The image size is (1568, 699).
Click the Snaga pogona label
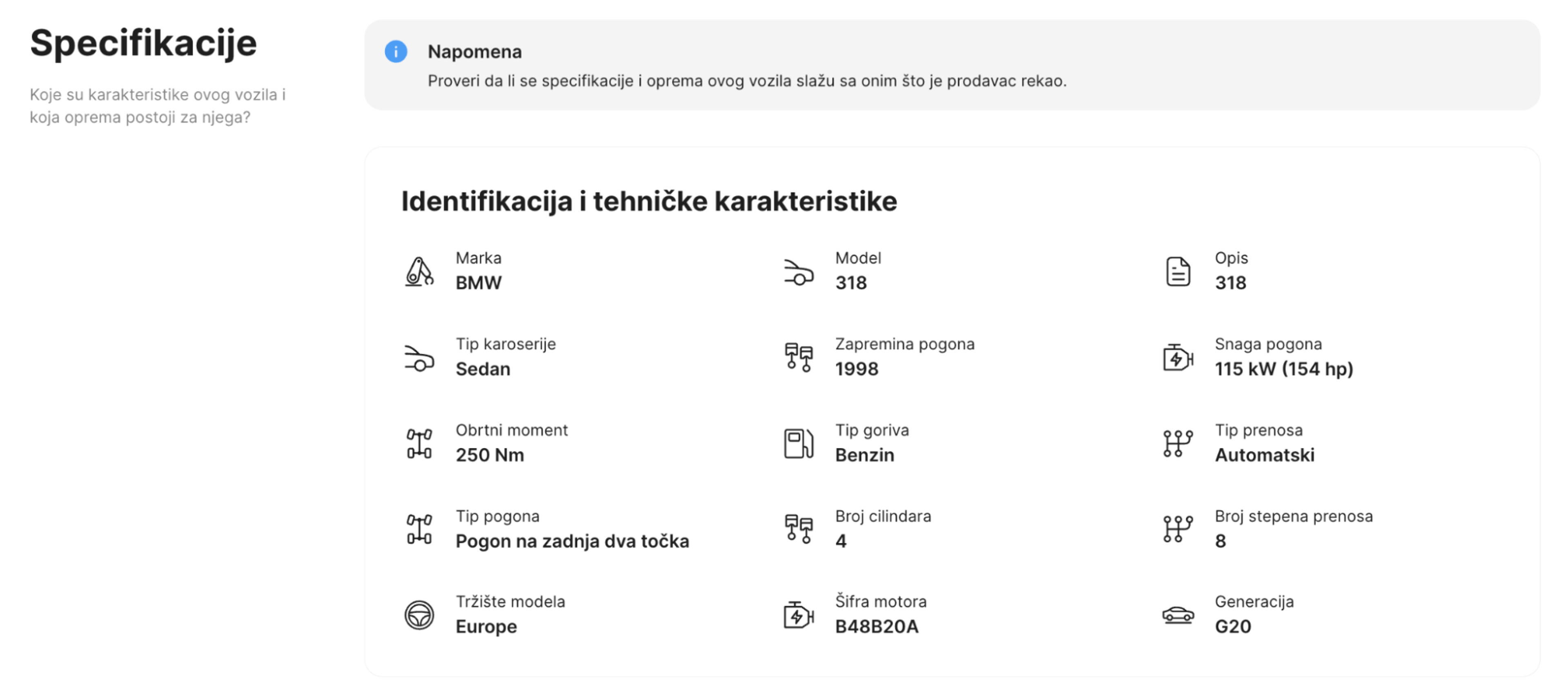(x=1268, y=345)
